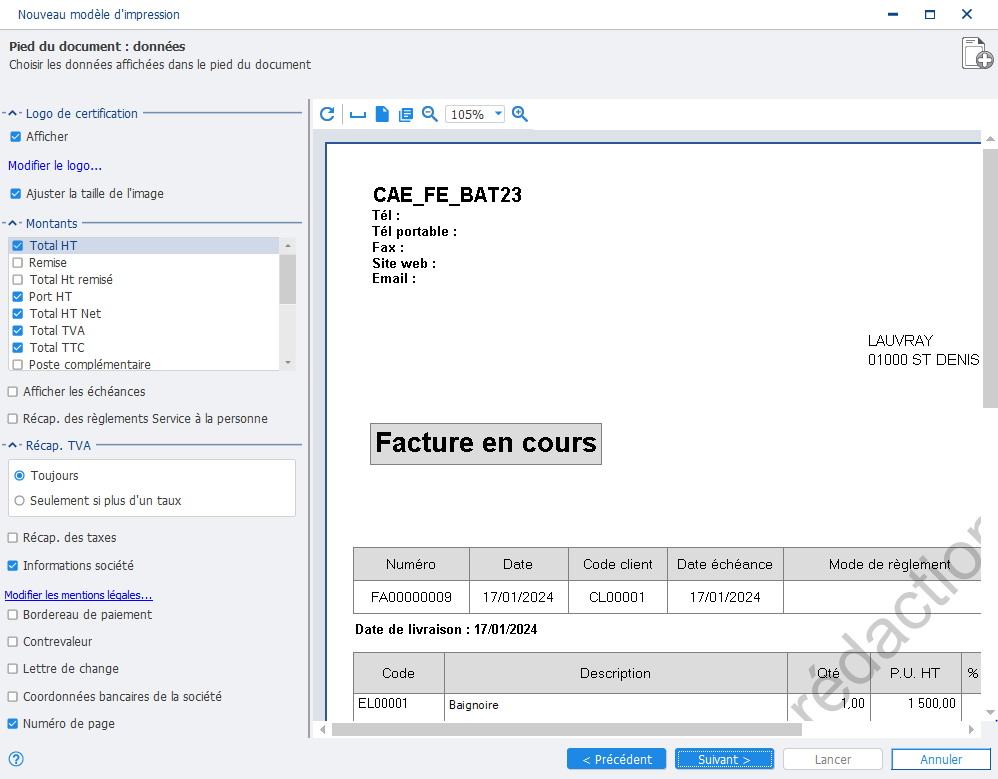Open the help icon

[16, 759]
